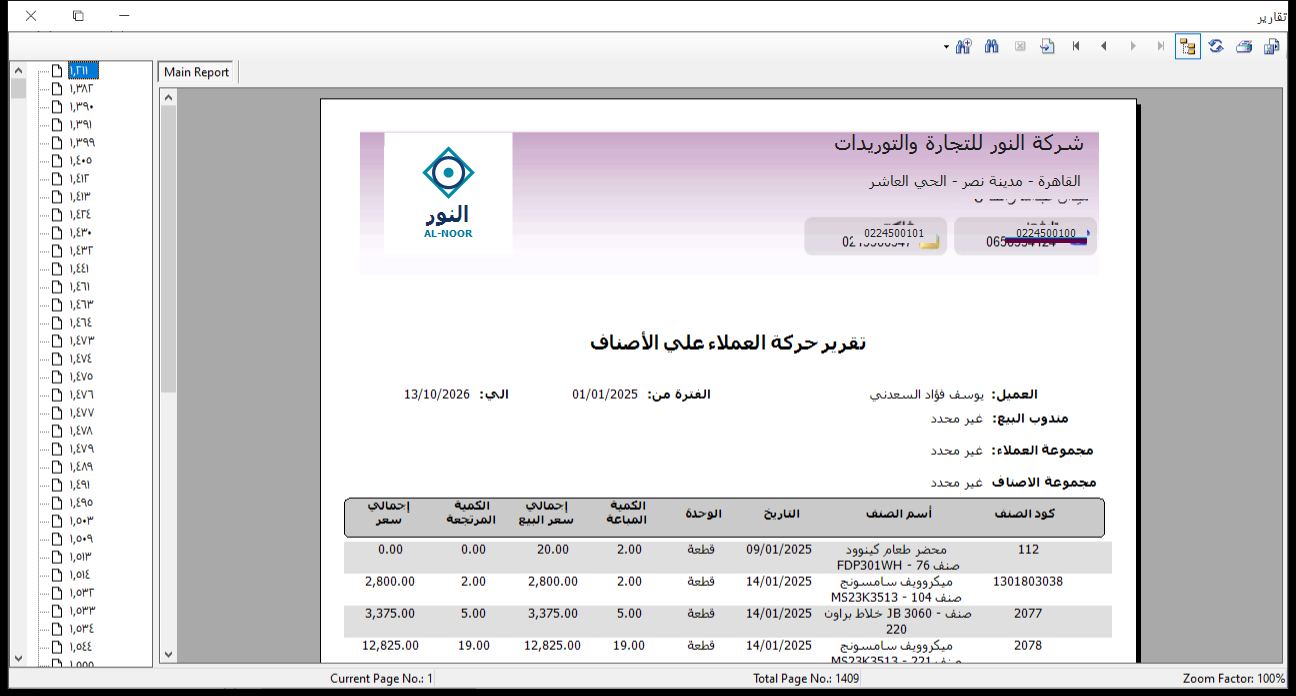
Task: Click item code 1301803038 in report table
Action: click(x=1027, y=581)
